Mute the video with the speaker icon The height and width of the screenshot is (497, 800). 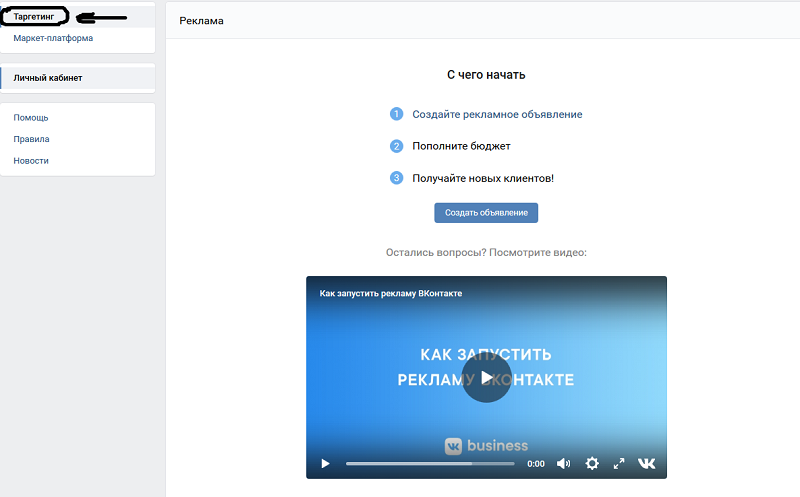coord(563,463)
